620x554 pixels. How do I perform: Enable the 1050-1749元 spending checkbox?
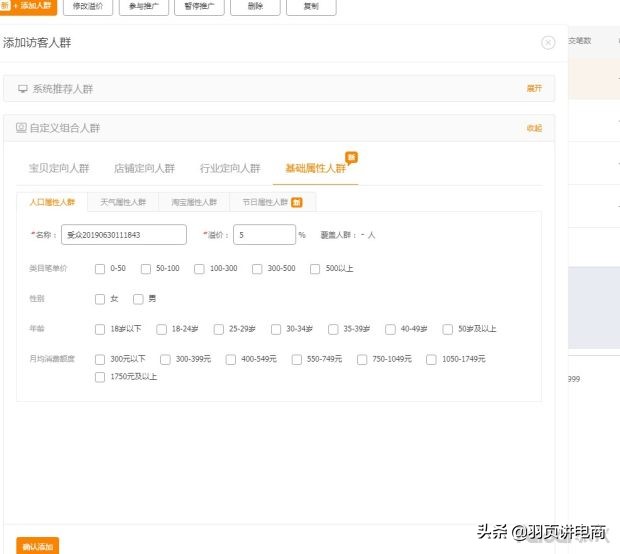[x=431, y=359]
